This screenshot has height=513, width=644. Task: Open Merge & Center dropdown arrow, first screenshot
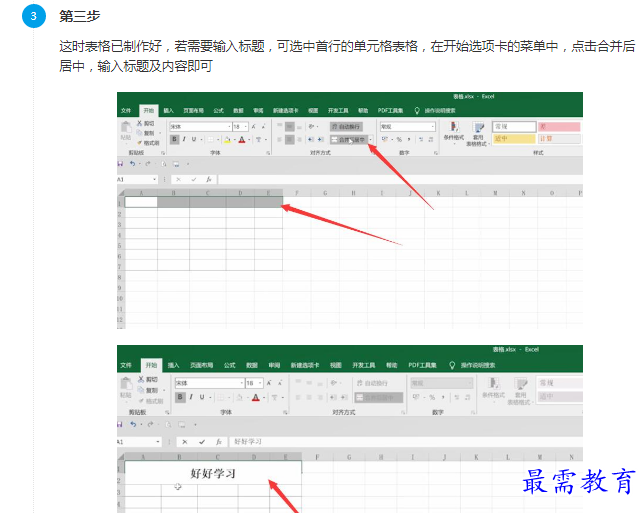[370, 140]
